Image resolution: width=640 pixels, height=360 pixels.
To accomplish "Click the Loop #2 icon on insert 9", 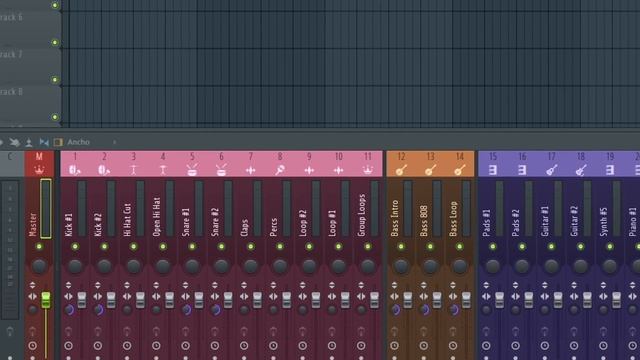I will 309,170.
